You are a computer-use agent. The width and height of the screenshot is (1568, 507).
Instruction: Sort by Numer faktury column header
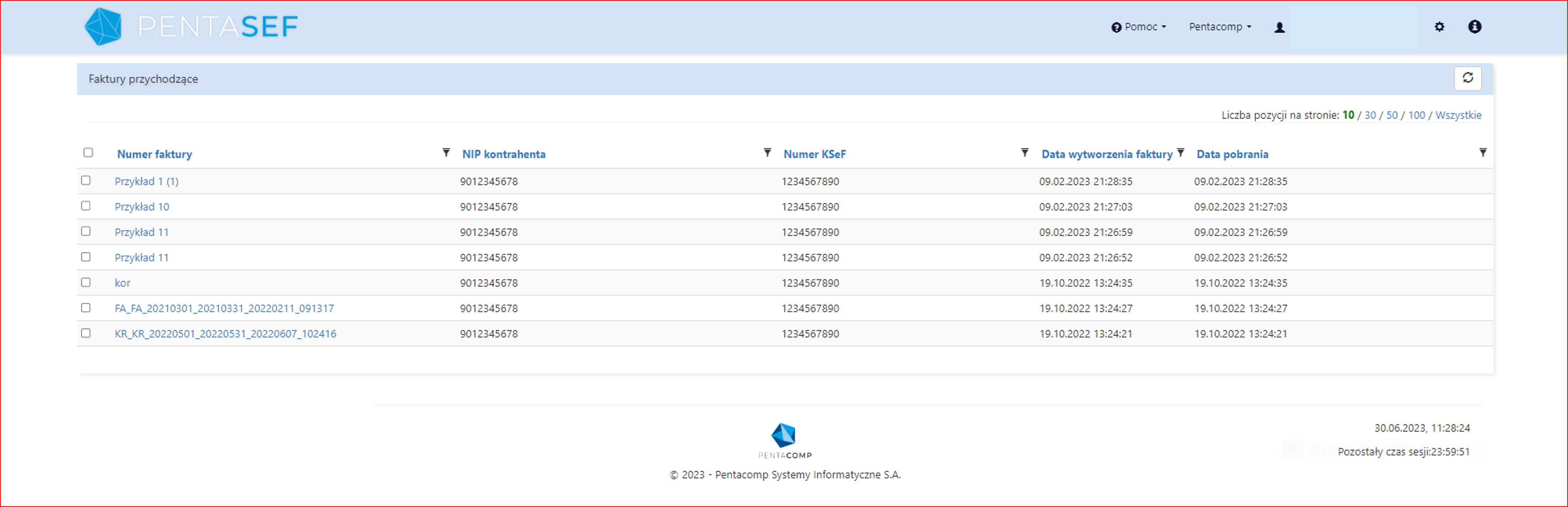pyautogui.click(x=155, y=154)
